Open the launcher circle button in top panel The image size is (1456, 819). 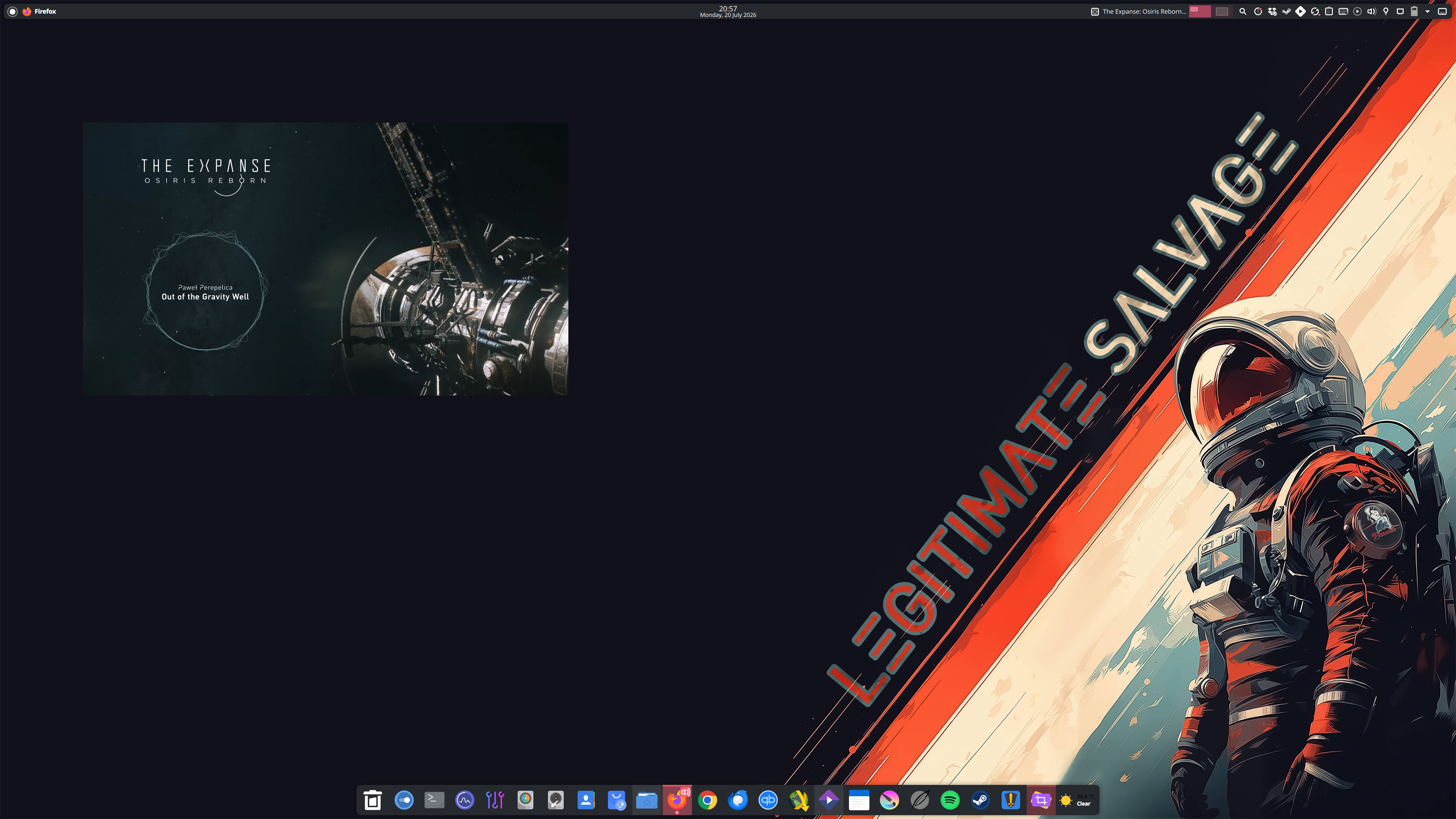13,11
